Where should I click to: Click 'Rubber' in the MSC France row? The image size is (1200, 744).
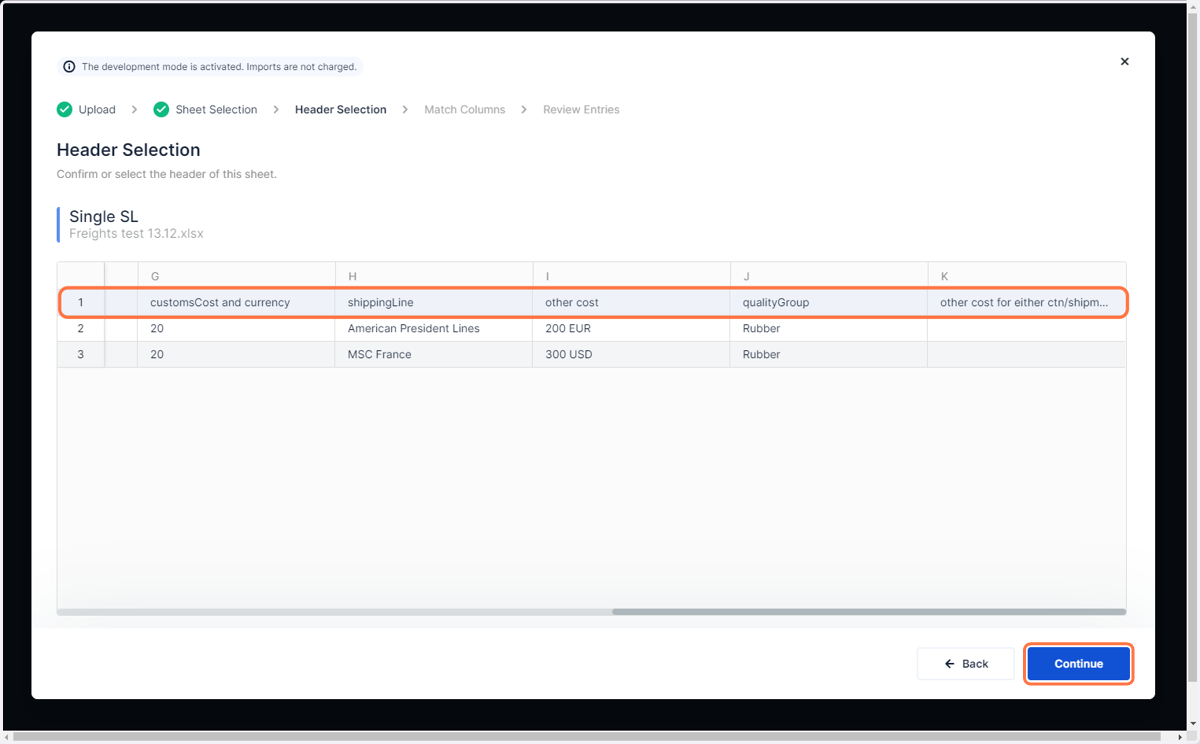[829, 354]
